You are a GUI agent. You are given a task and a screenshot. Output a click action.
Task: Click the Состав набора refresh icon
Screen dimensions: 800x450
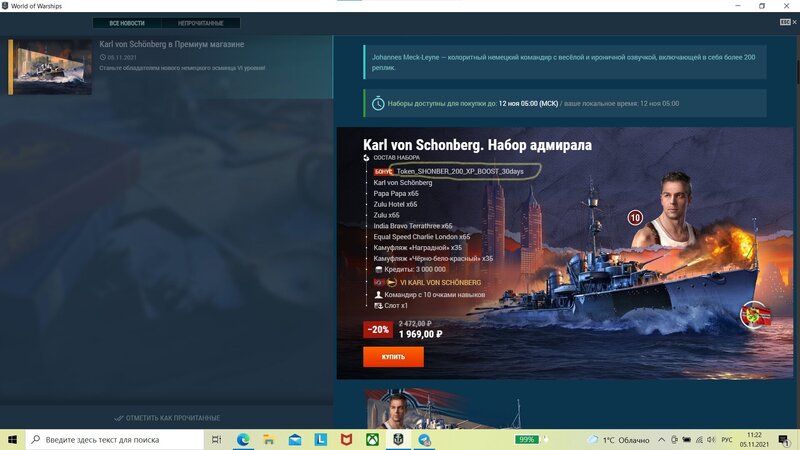366,158
